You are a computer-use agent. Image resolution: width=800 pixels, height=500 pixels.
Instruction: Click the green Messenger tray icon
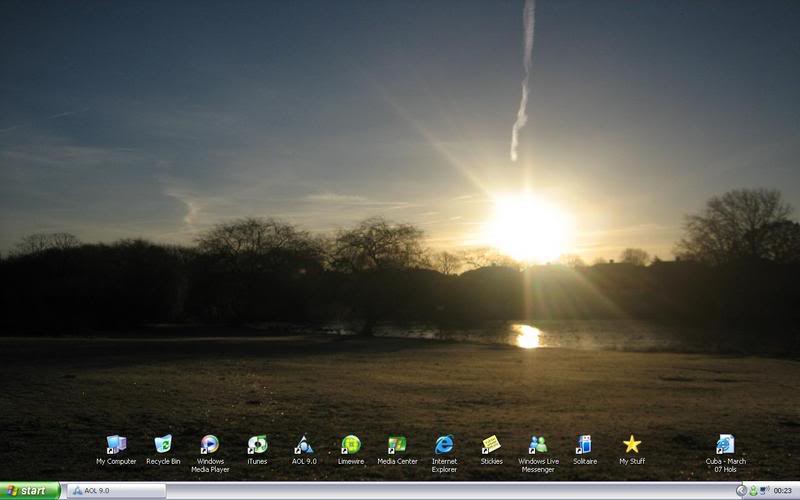(753, 491)
